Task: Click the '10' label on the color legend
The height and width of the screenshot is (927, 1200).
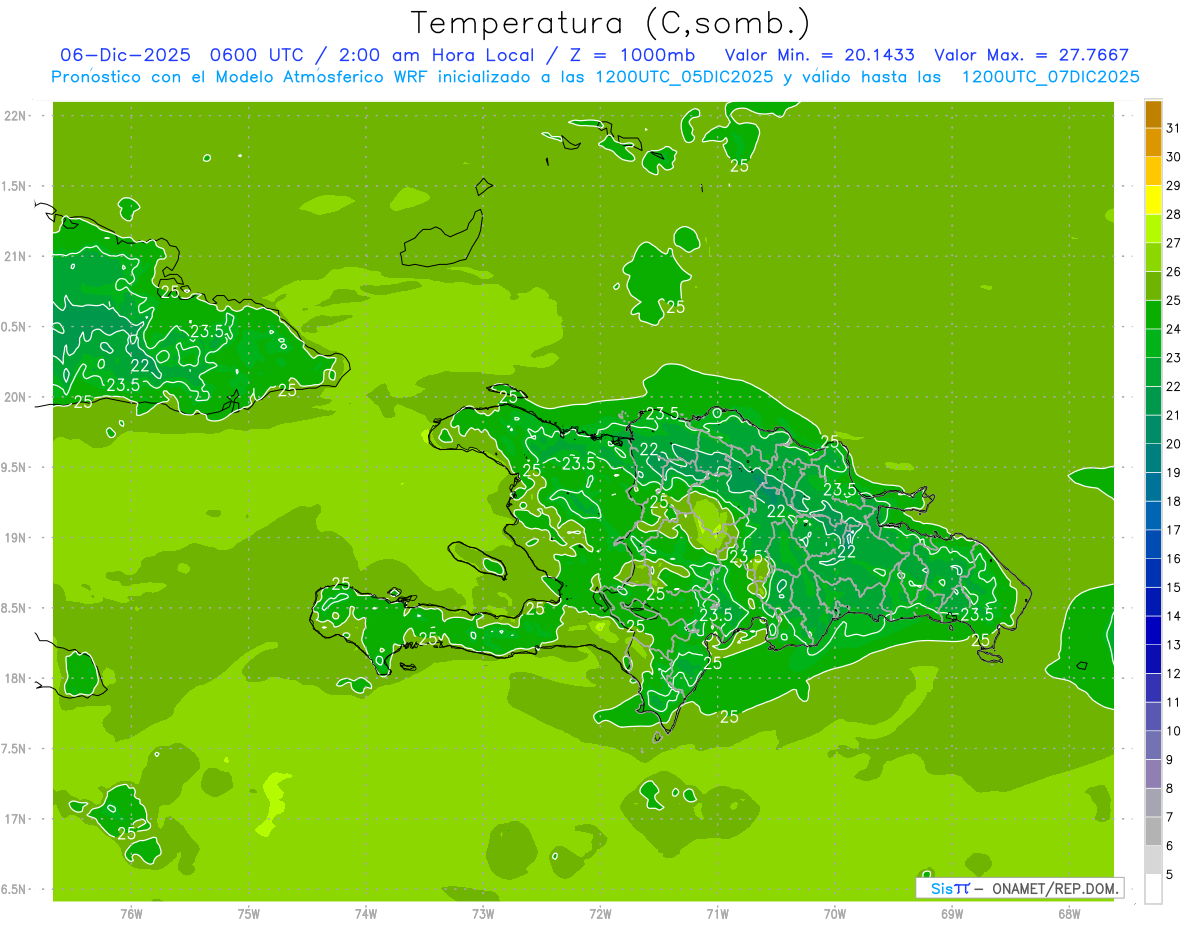Action: click(1174, 731)
